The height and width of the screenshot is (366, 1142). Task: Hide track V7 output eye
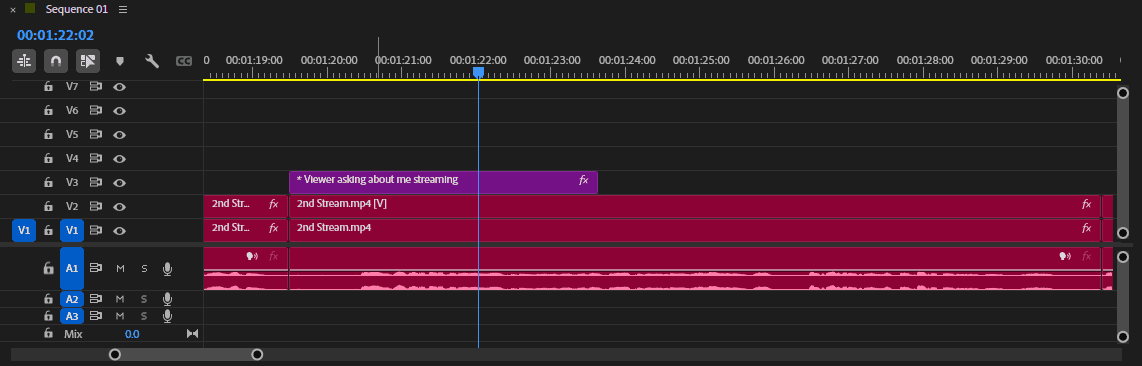click(x=119, y=87)
